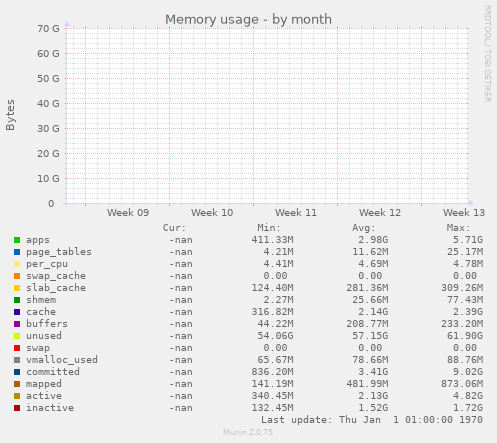Screen dimensions: 497x443
Task: Click the Week 13 axis label
Action: point(464,213)
